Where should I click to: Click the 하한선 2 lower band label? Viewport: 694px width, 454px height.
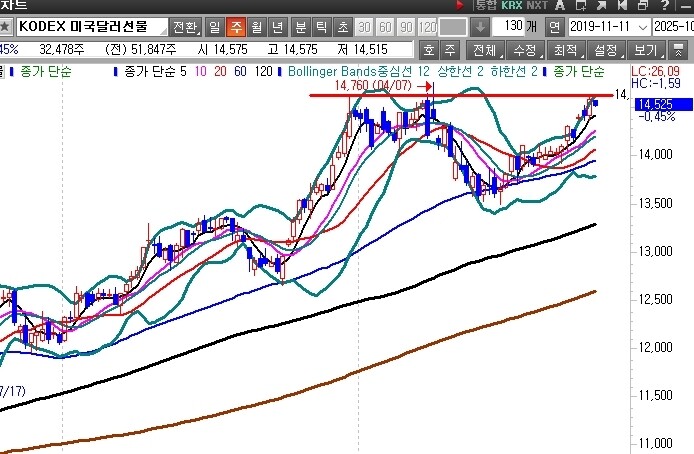coord(513,71)
